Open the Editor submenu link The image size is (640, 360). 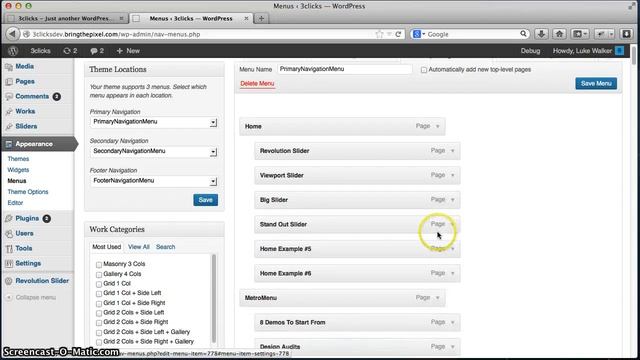coord(15,203)
